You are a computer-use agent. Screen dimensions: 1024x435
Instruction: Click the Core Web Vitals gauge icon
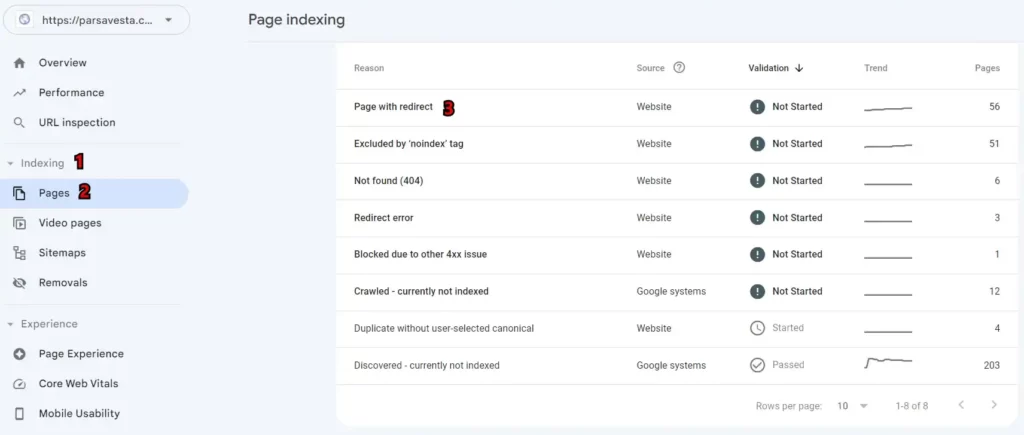pos(20,384)
